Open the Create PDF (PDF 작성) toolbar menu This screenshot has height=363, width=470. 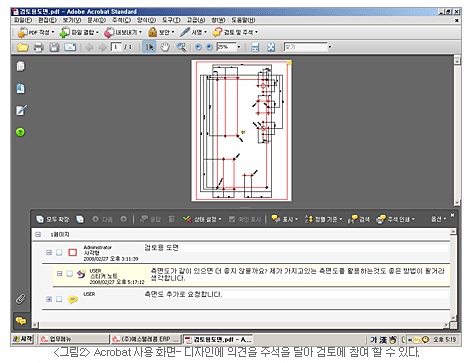[36, 32]
